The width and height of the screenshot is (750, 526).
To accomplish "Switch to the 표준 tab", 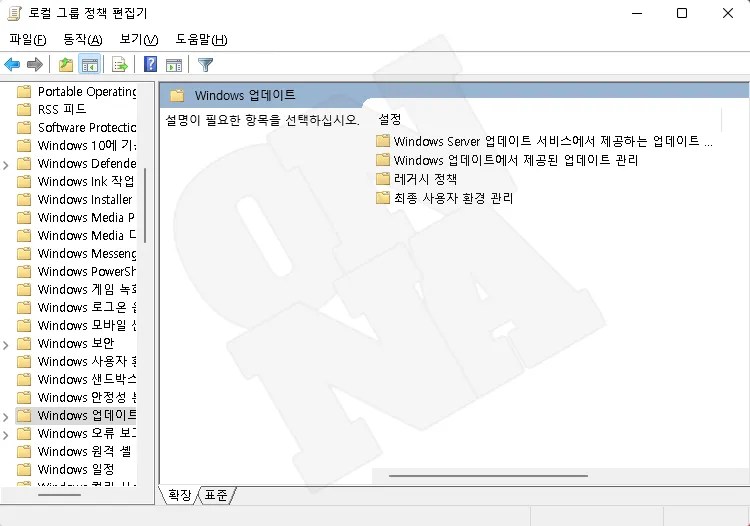I will point(216,495).
